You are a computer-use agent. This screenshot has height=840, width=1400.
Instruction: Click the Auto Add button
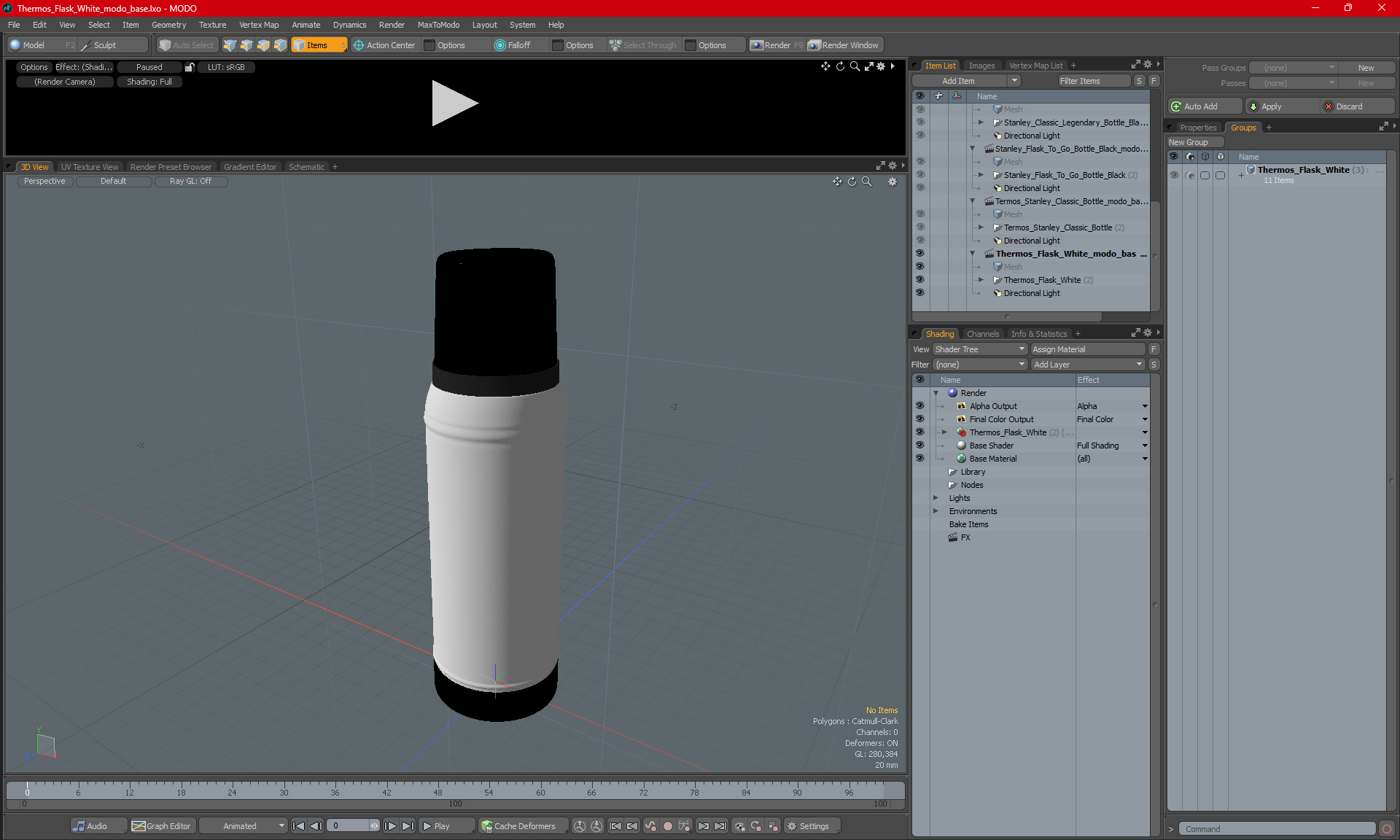click(1205, 106)
